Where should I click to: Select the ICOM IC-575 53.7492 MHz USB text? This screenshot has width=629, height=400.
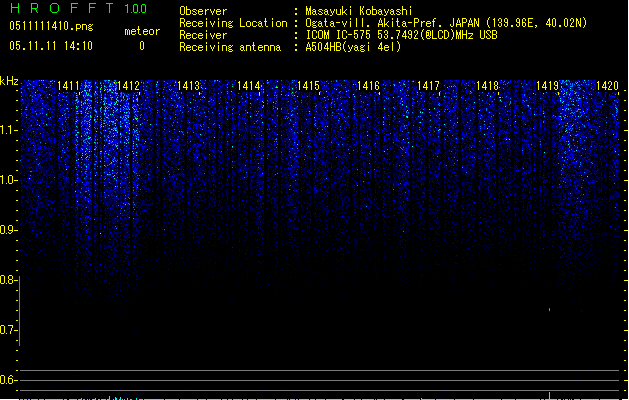402,35
